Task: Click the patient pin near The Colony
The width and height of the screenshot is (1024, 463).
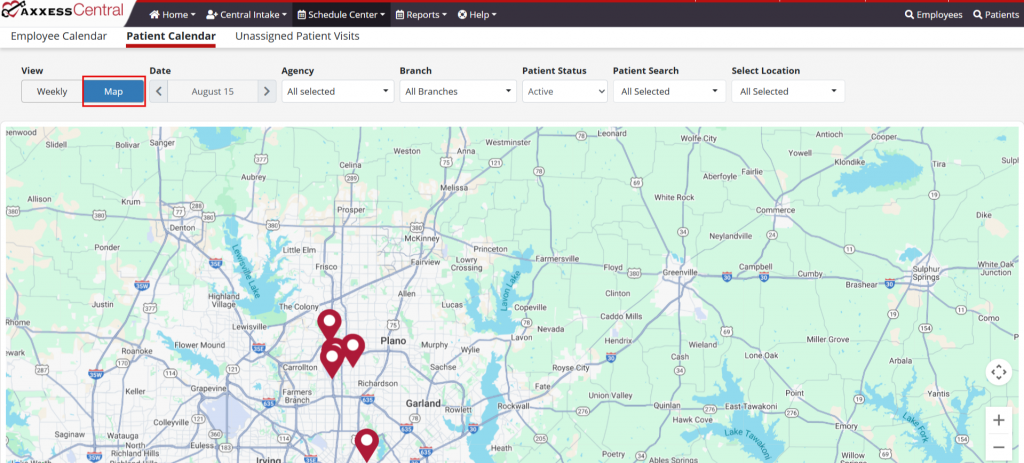Action: point(330,325)
